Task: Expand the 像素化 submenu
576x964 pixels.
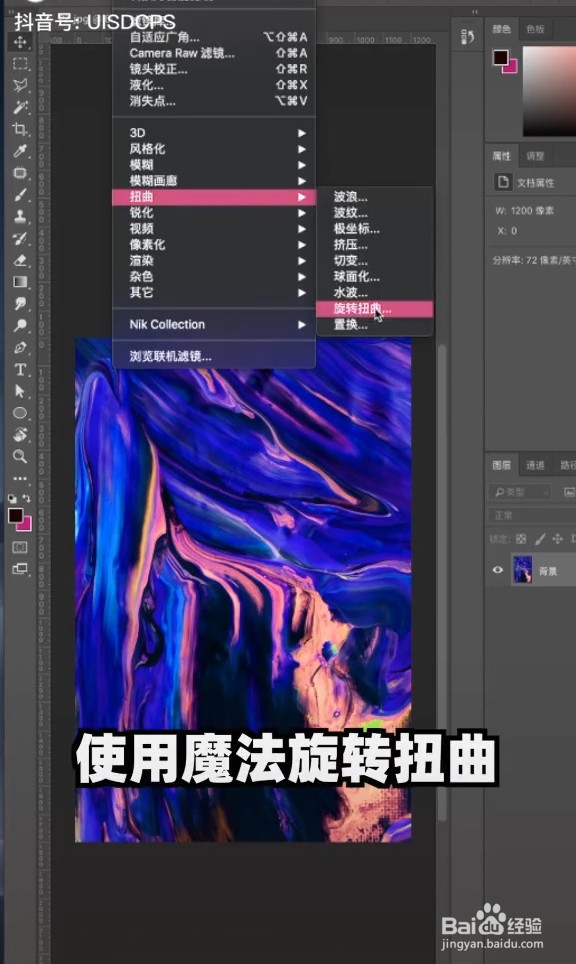Action: point(214,245)
